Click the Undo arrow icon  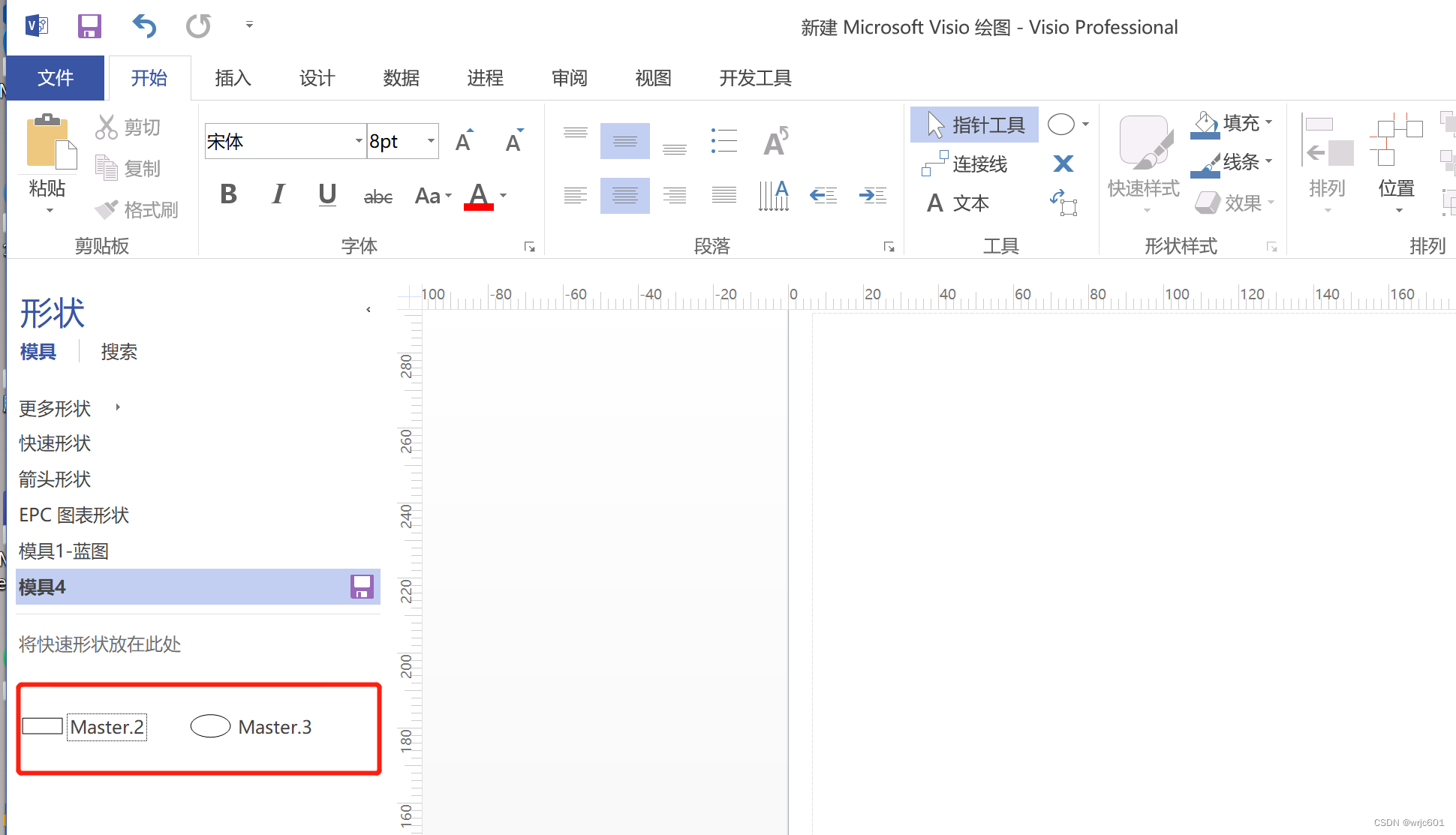[143, 26]
